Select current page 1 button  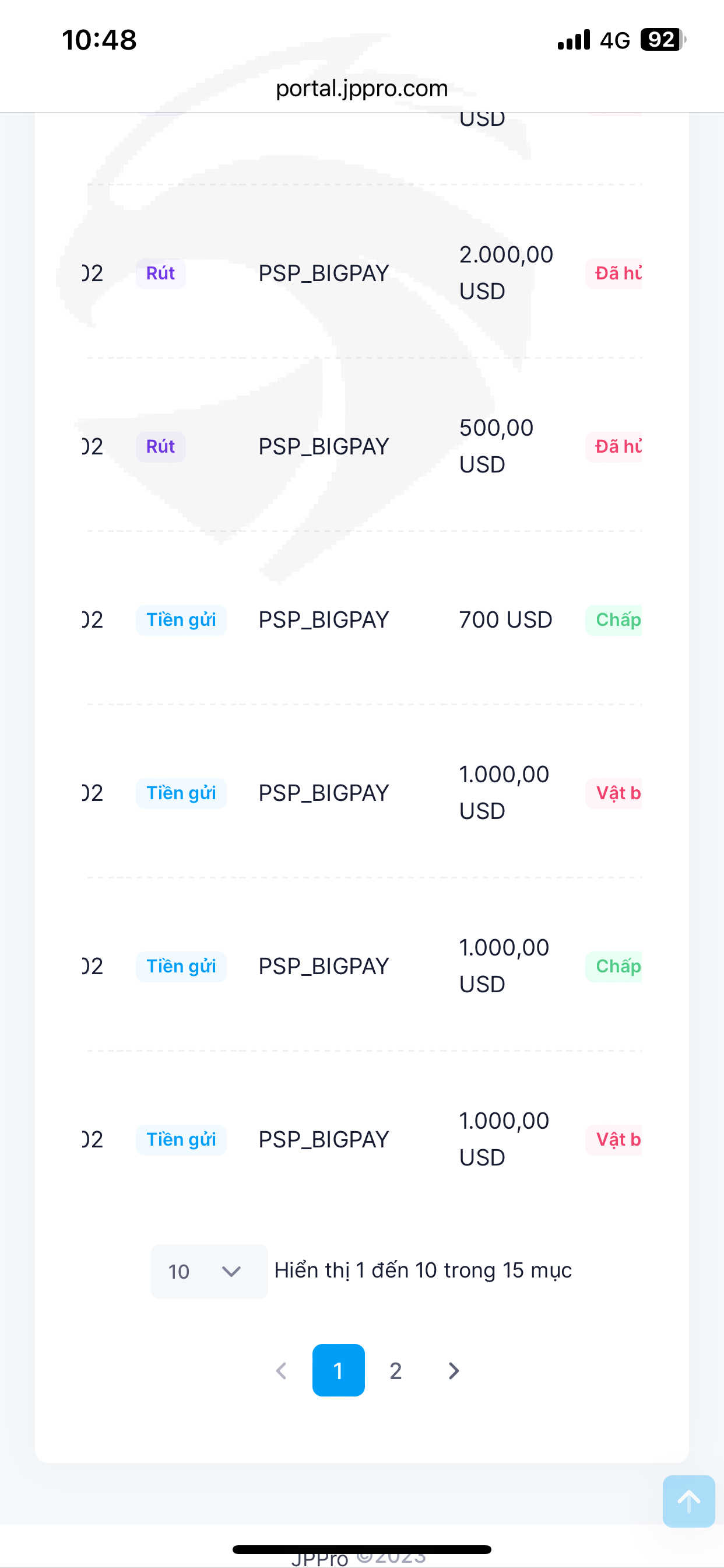click(x=338, y=1370)
